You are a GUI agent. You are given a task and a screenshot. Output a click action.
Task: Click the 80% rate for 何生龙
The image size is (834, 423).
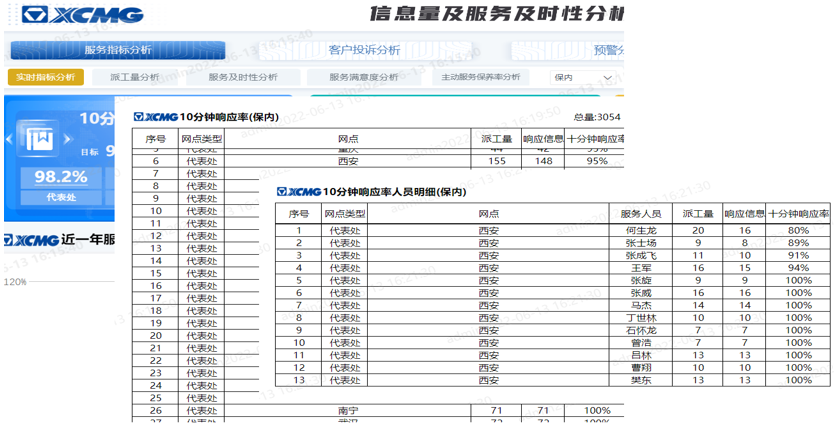798,231
